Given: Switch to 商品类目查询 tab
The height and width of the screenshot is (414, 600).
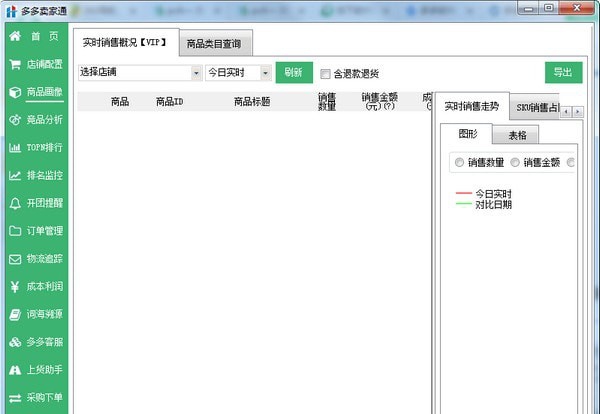Looking at the screenshot, I should click(x=216, y=43).
